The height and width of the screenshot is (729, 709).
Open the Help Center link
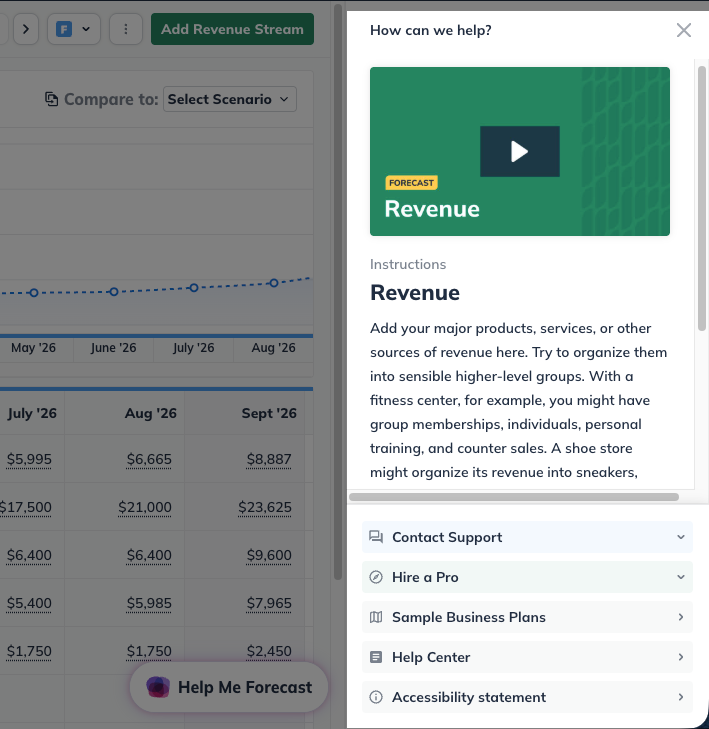click(x=527, y=657)
